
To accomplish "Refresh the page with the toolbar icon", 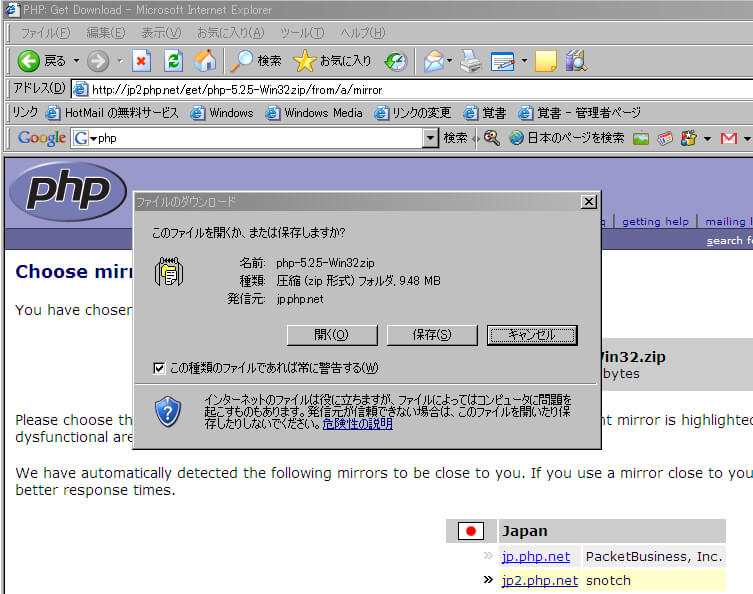I will (x=173, y=61).
